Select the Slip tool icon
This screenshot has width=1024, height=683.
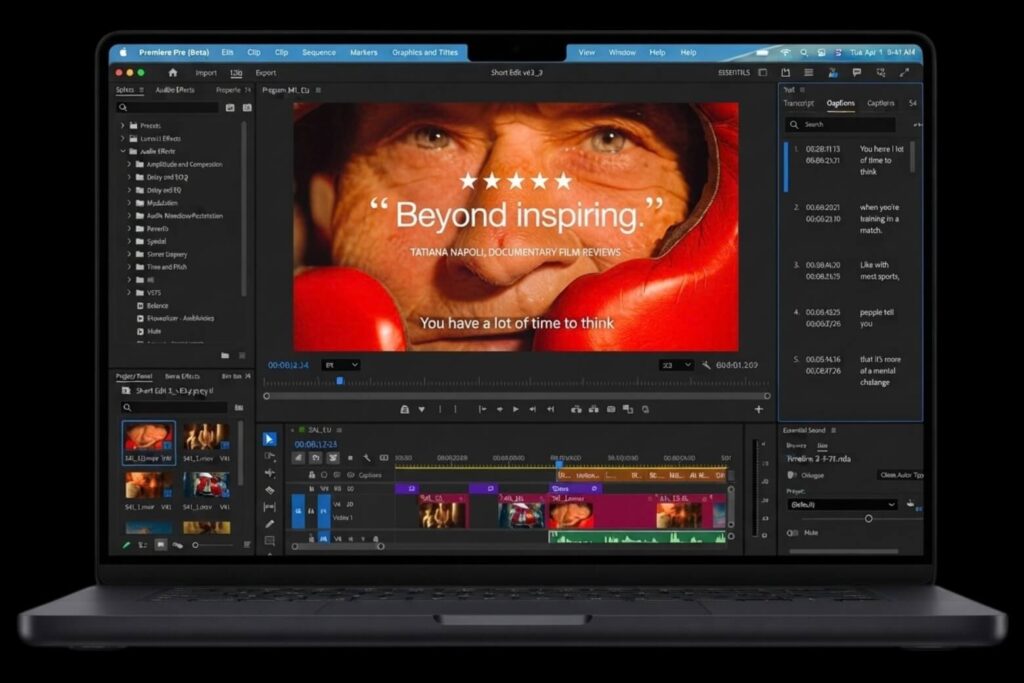click(269, 507)
